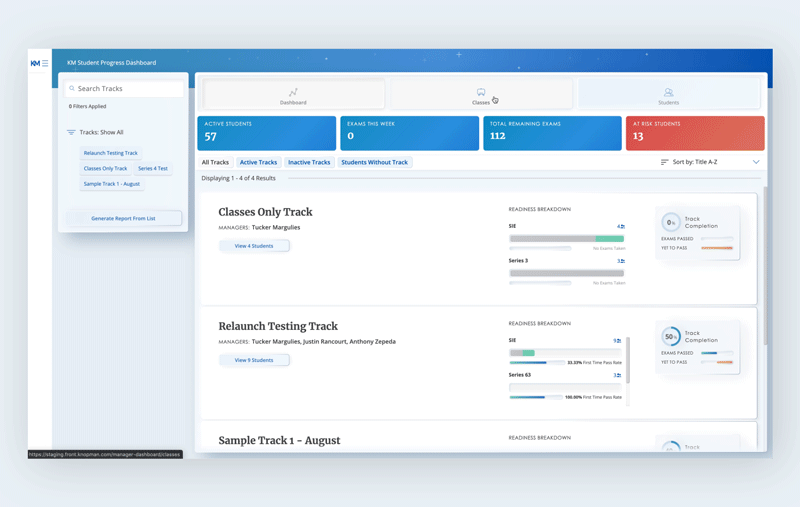Click the View 4 Students button
The height and width of the screenshot is (507, 800).
coord(254,246)
